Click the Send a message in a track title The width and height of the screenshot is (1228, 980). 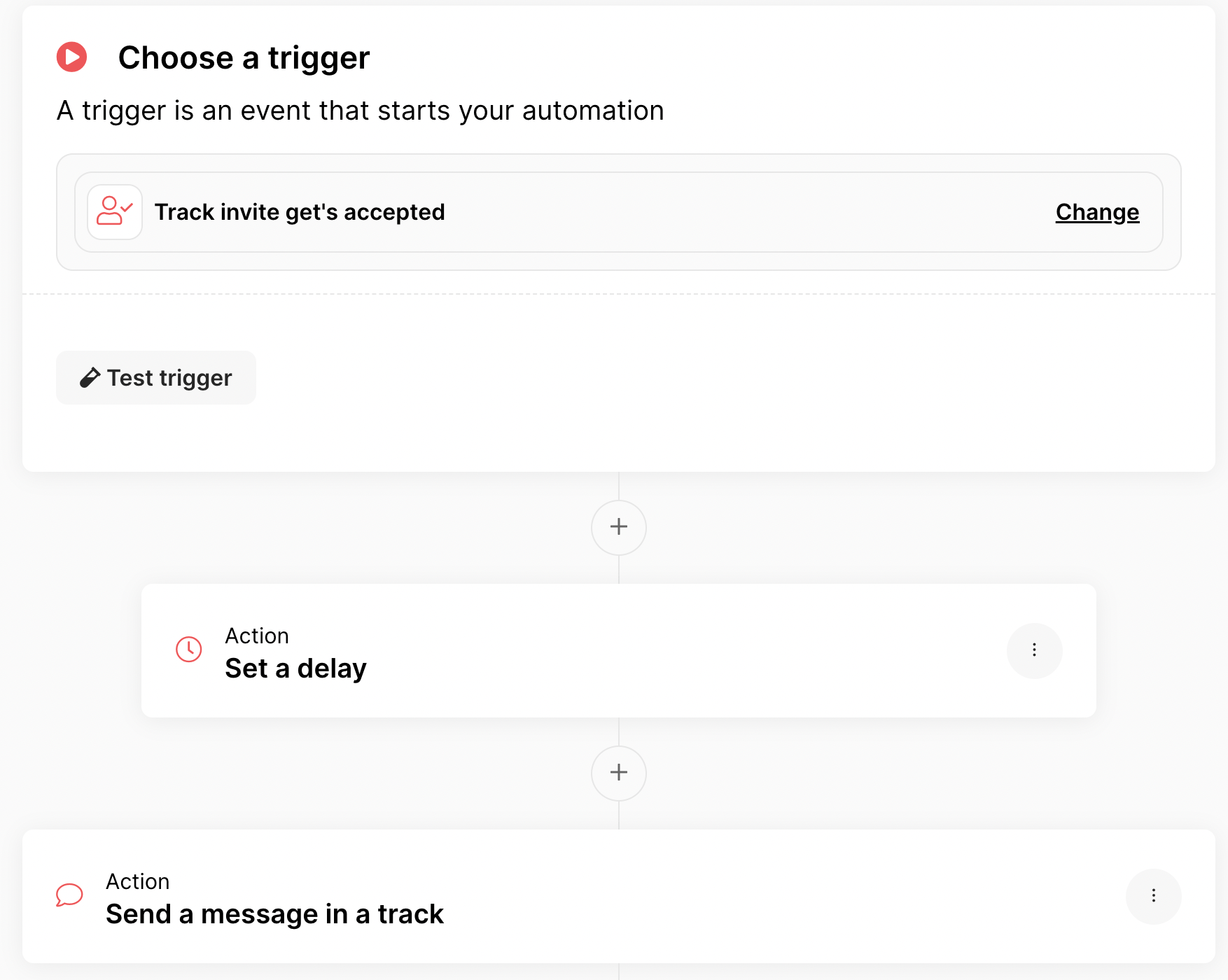tap(274, 914)
